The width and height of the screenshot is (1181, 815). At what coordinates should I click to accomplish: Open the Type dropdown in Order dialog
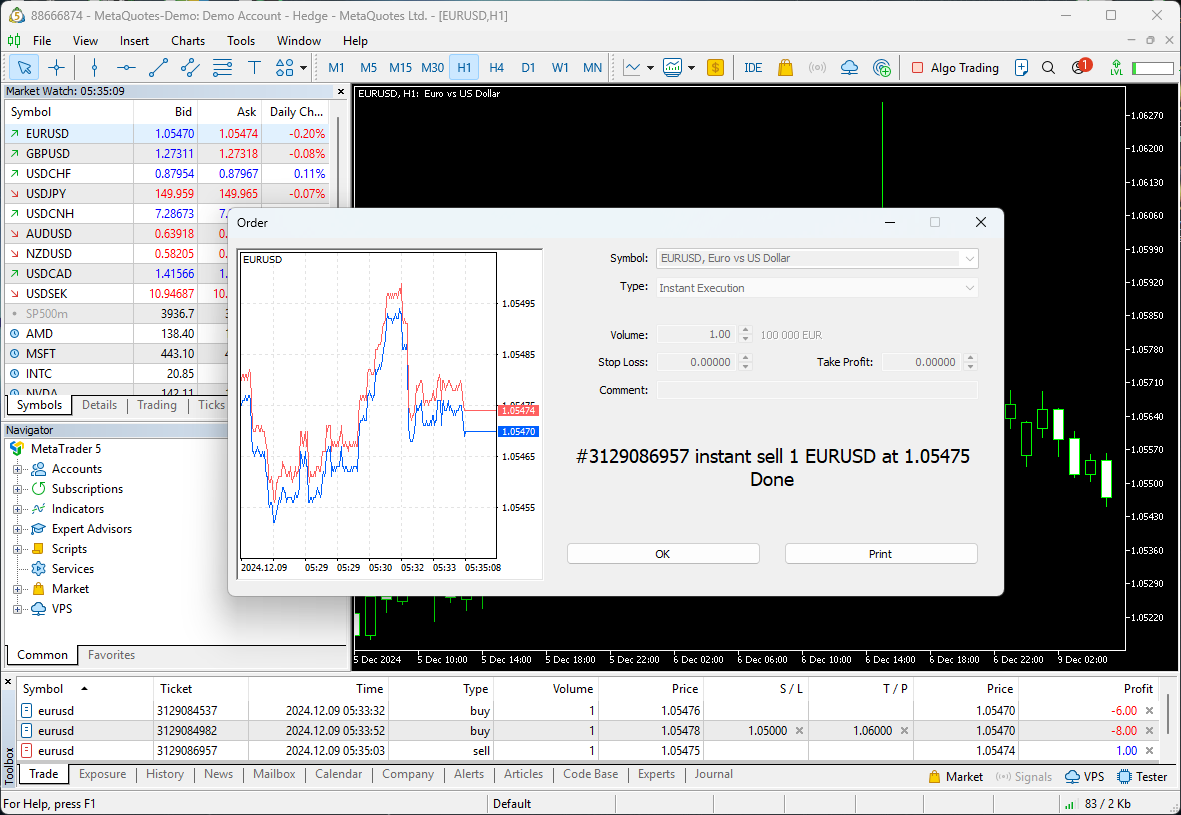click(969, 288)
